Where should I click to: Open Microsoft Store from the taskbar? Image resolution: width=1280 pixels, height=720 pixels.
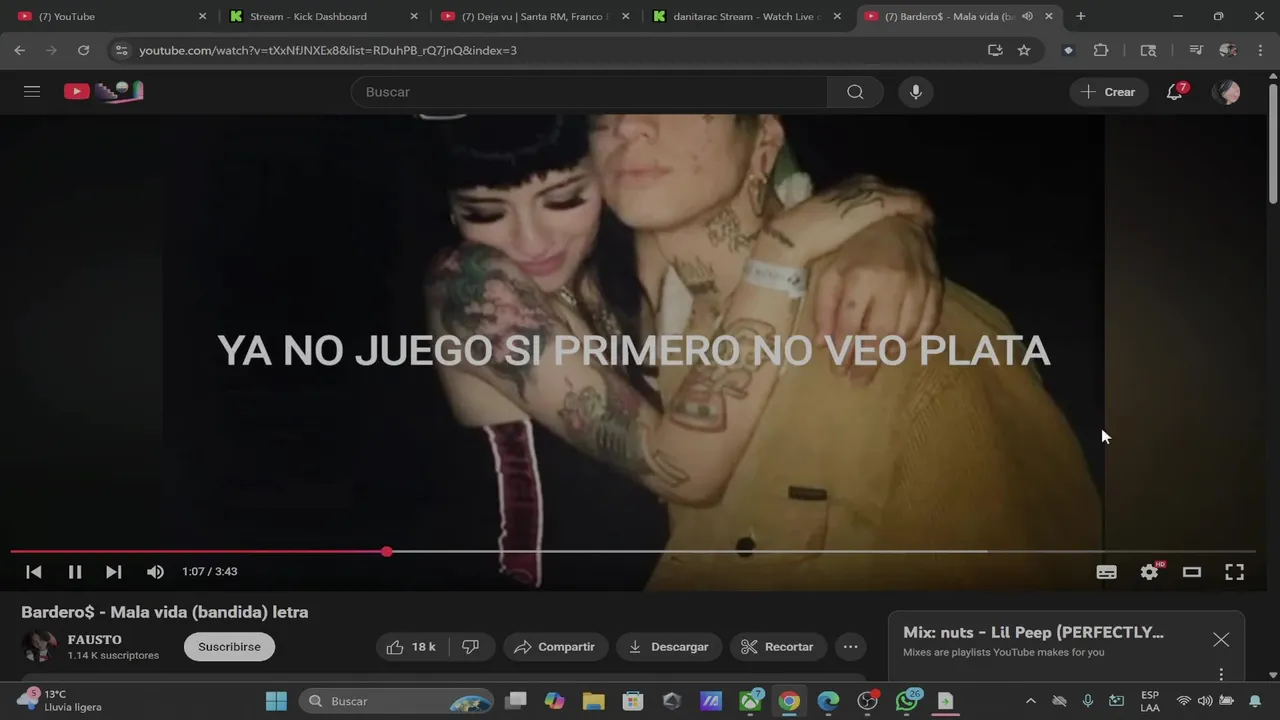click(632, 701)
